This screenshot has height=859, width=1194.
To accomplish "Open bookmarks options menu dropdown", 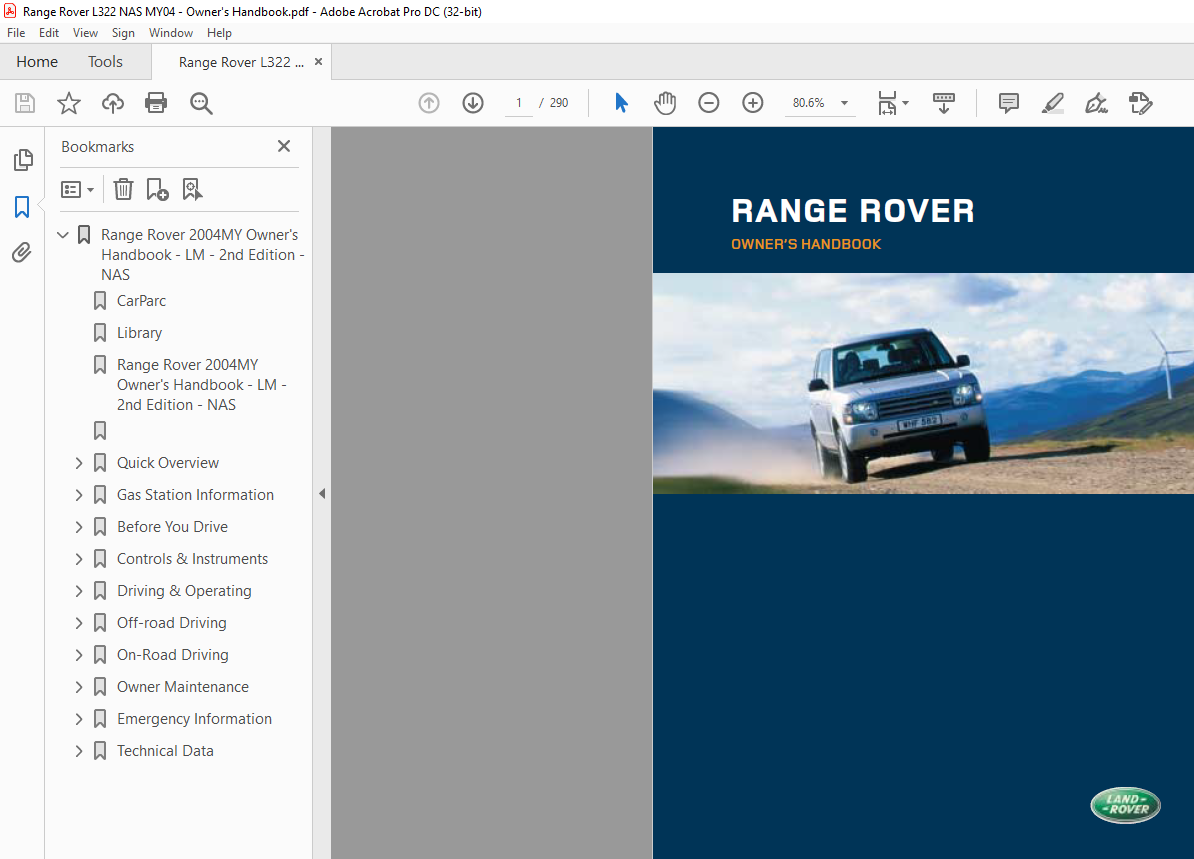I will pos(78,189).
